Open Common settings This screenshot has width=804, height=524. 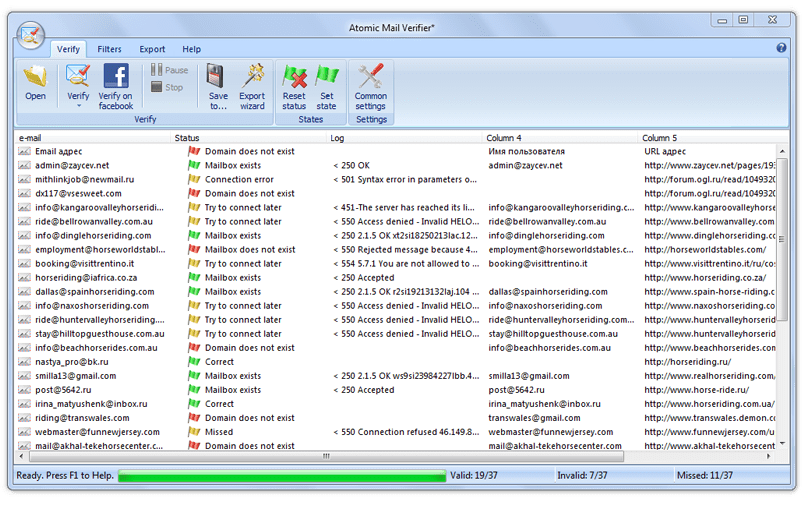(371, 86)
